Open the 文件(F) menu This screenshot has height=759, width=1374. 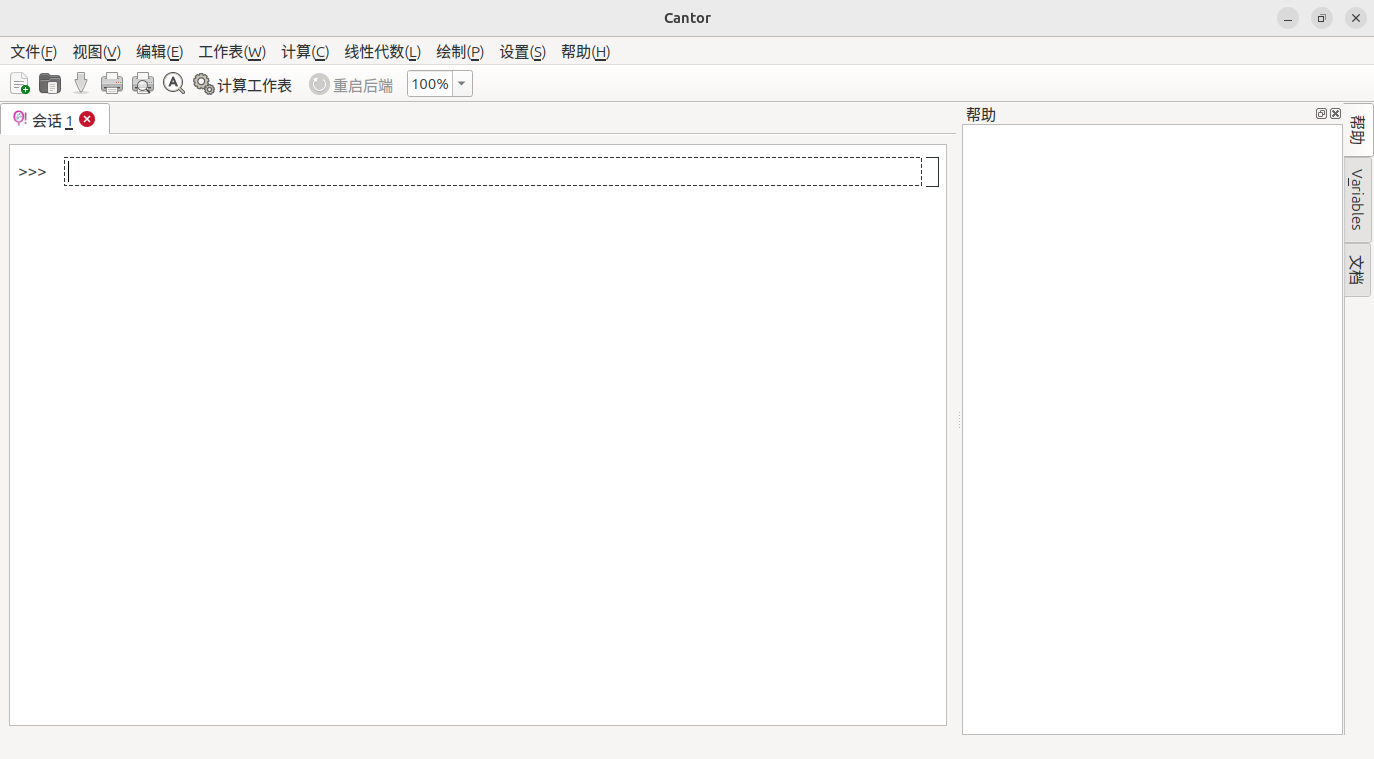pos(33,52)
